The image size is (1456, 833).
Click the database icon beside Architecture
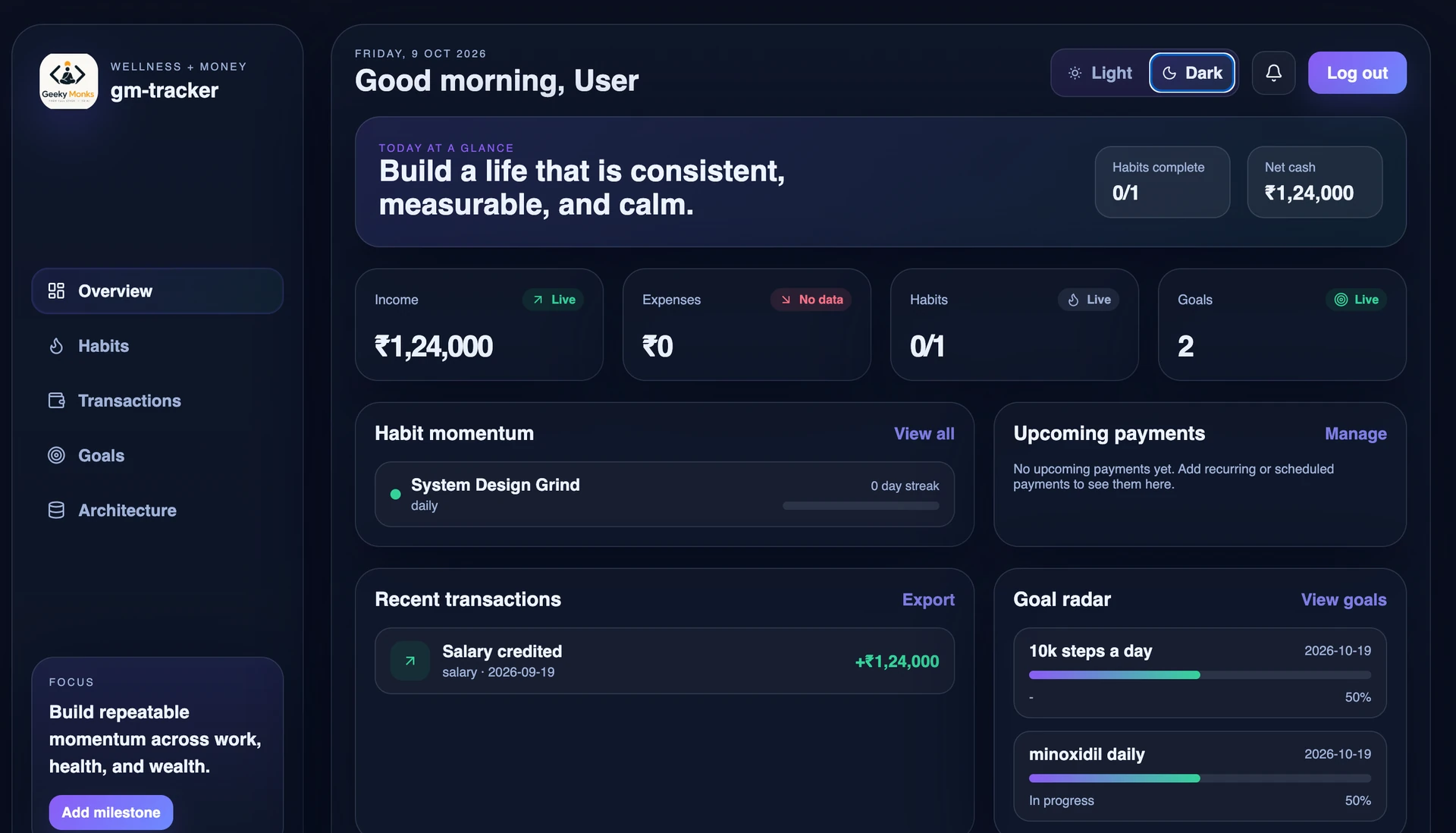(56, 511)
